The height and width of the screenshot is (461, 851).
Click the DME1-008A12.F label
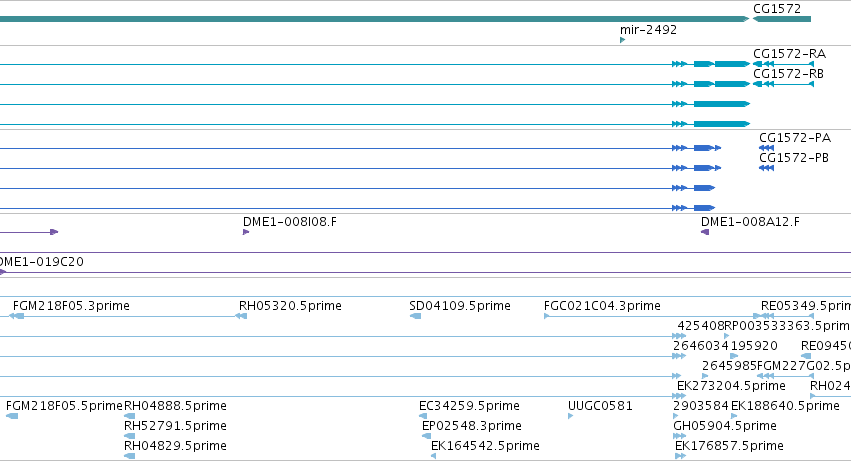pos(750,222)
